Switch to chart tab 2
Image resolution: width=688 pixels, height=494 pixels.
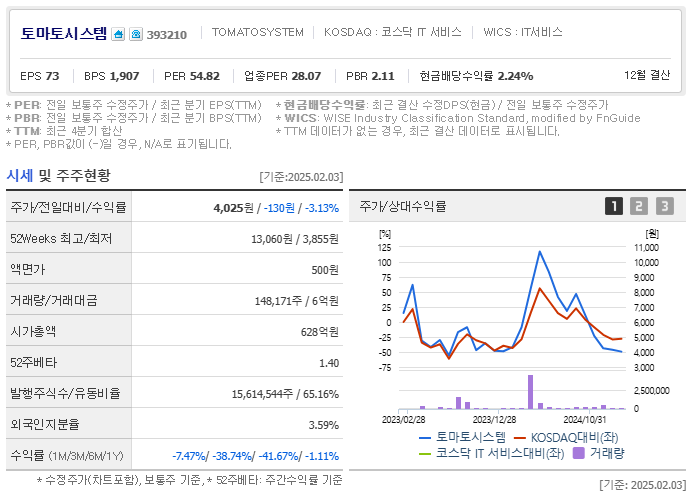[x=639, y=206]
